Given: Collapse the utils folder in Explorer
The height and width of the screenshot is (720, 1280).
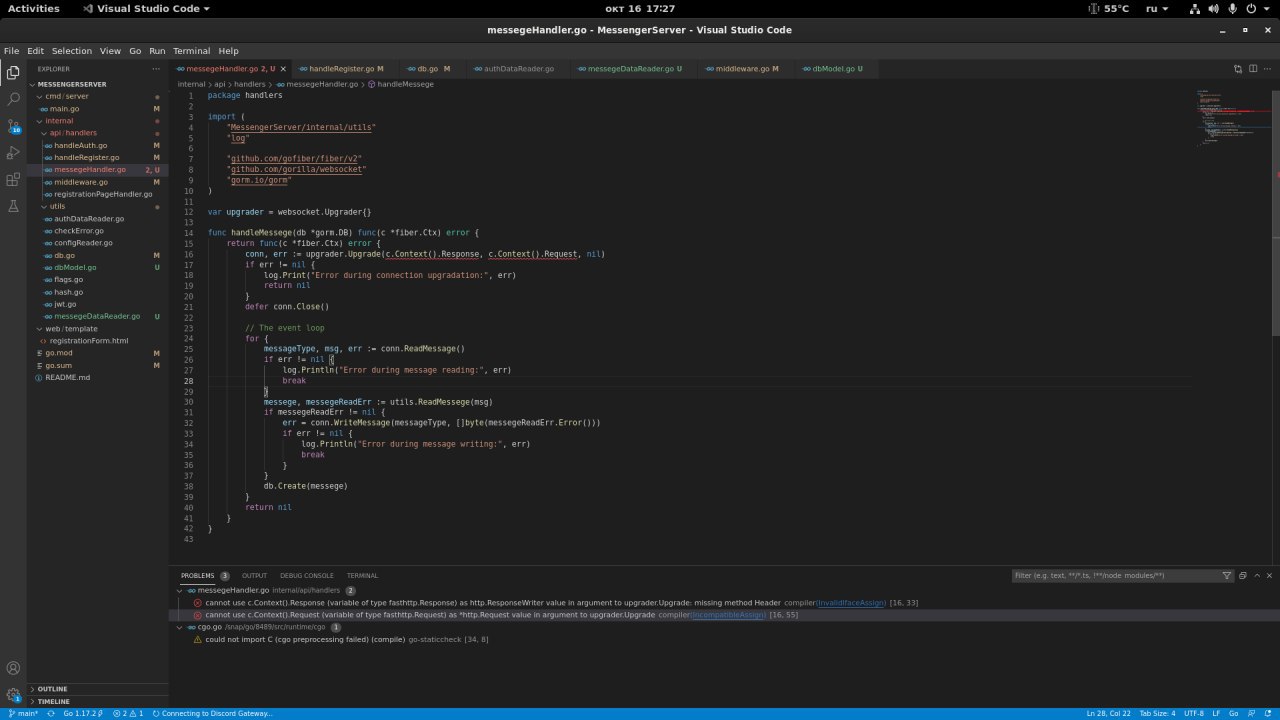Looking at the screenshot, I should click(57, 206).
